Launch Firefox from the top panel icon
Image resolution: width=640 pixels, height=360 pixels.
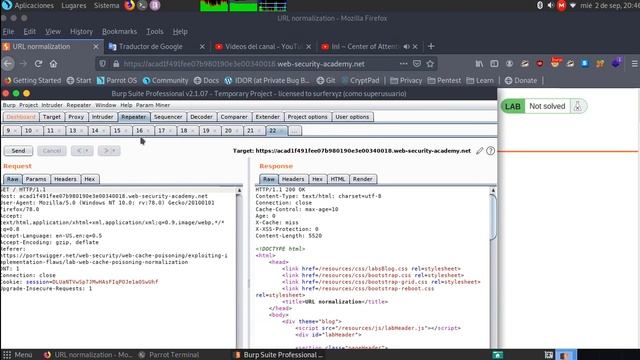[x=129, y=5]
